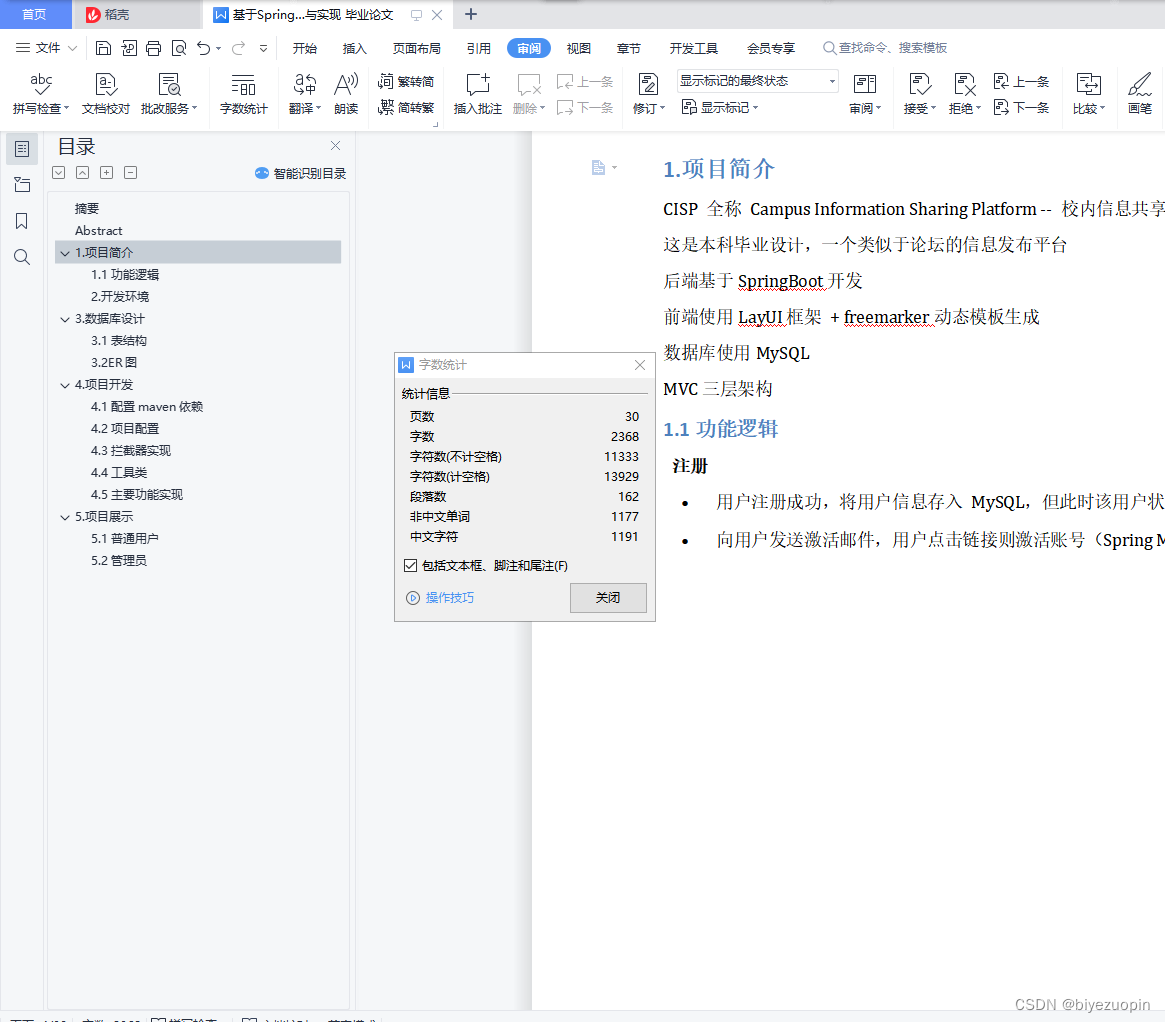Insert a comment with 插入批注
Image resolution: width=1165 pixels, height=1022 pixels.
[477, 93]
